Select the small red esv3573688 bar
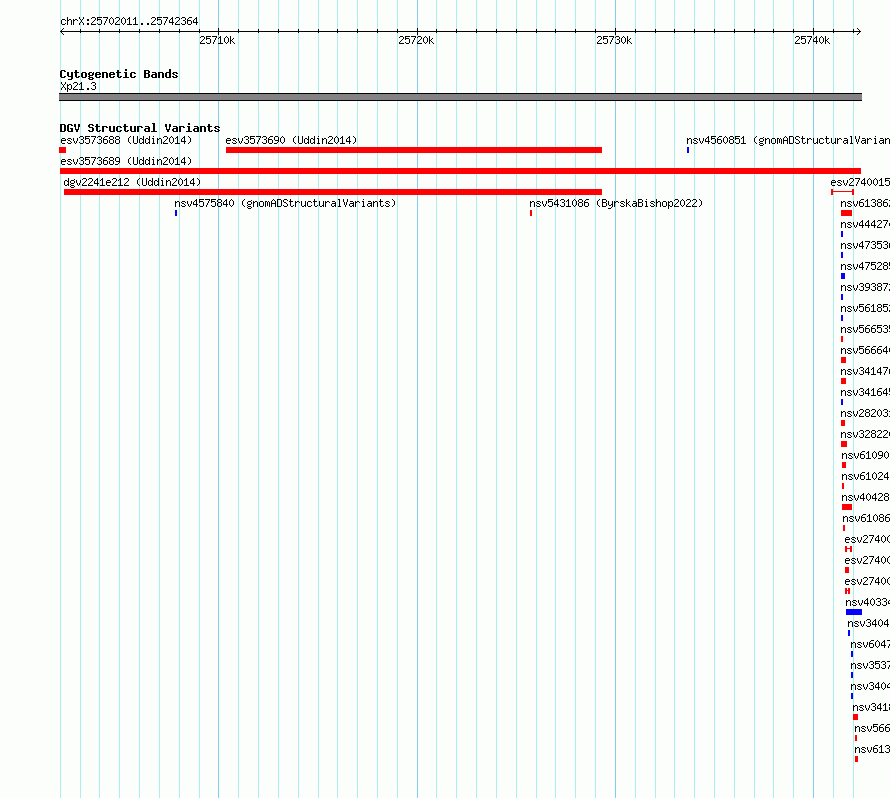The width and height of the screenshot is (890, 798). (x=62, y=150)
